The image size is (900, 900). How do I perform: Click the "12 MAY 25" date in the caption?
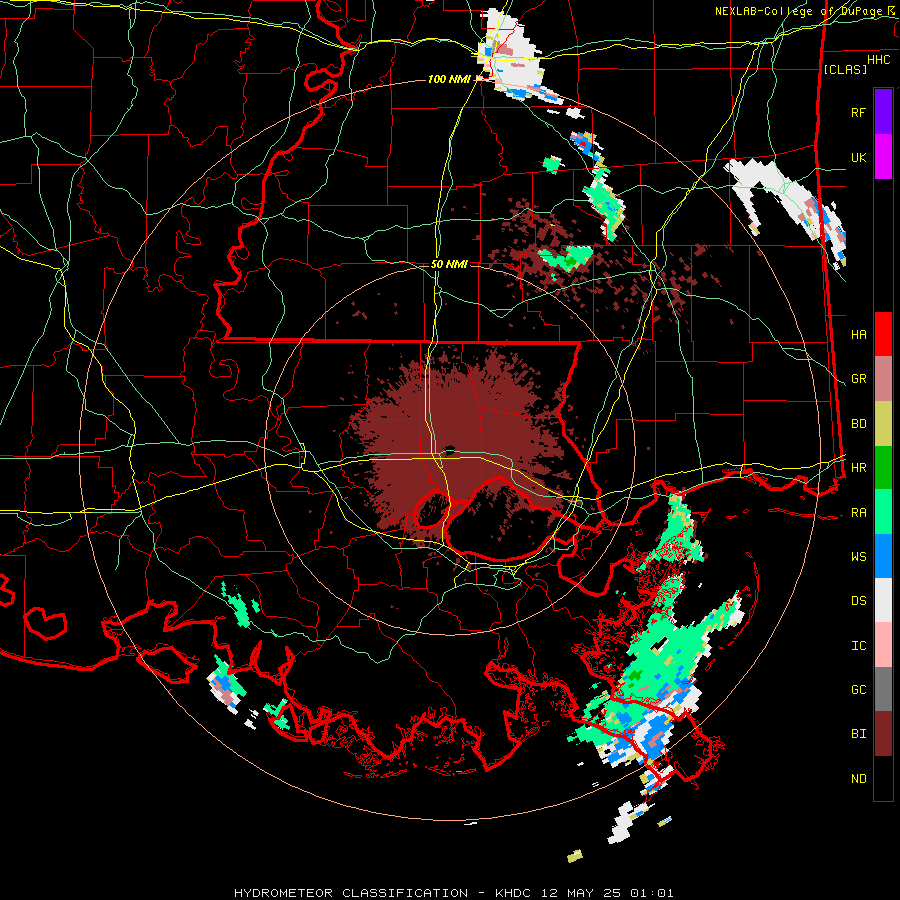click(581, 893)
